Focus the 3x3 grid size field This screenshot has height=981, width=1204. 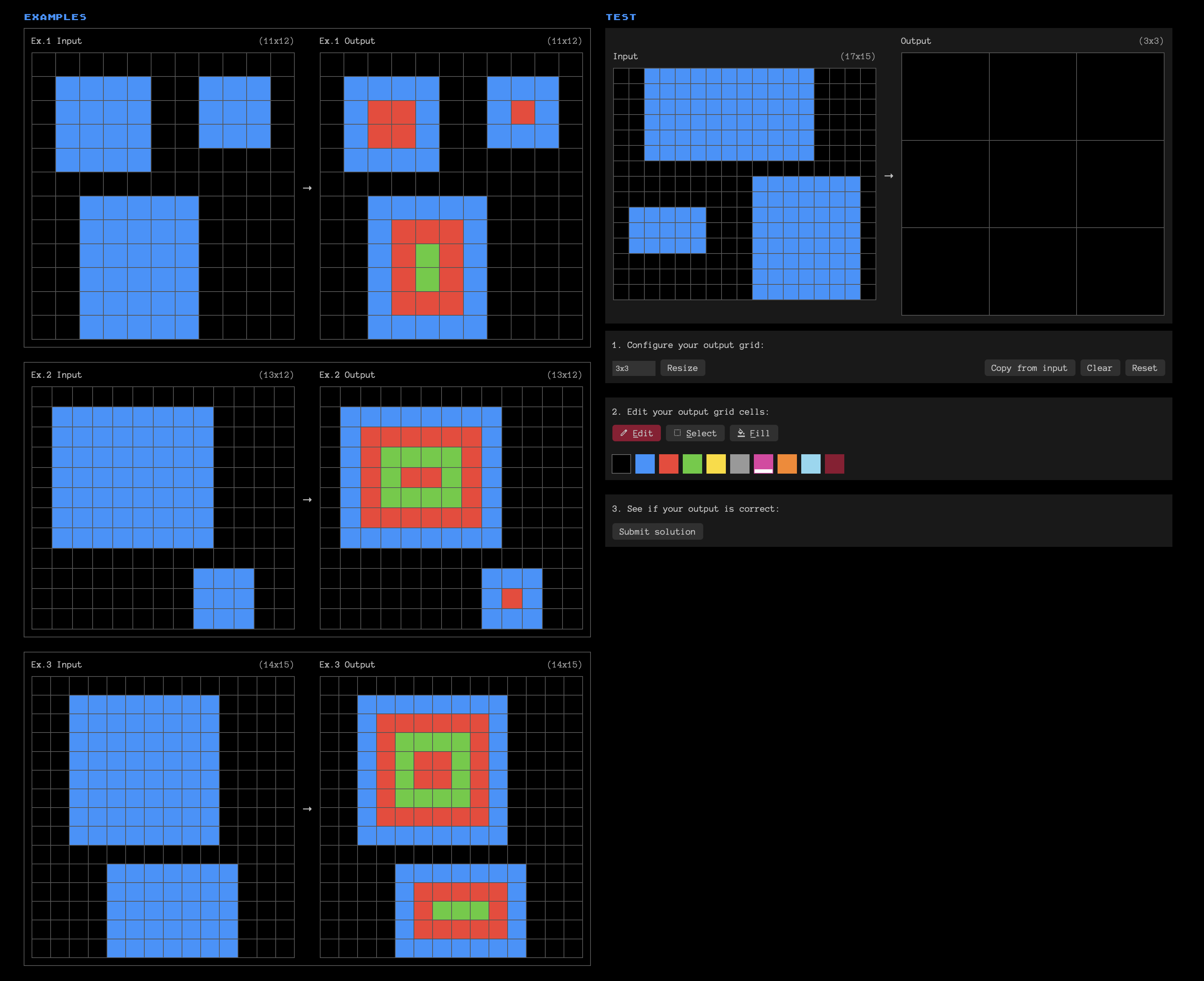pos(633,368)
